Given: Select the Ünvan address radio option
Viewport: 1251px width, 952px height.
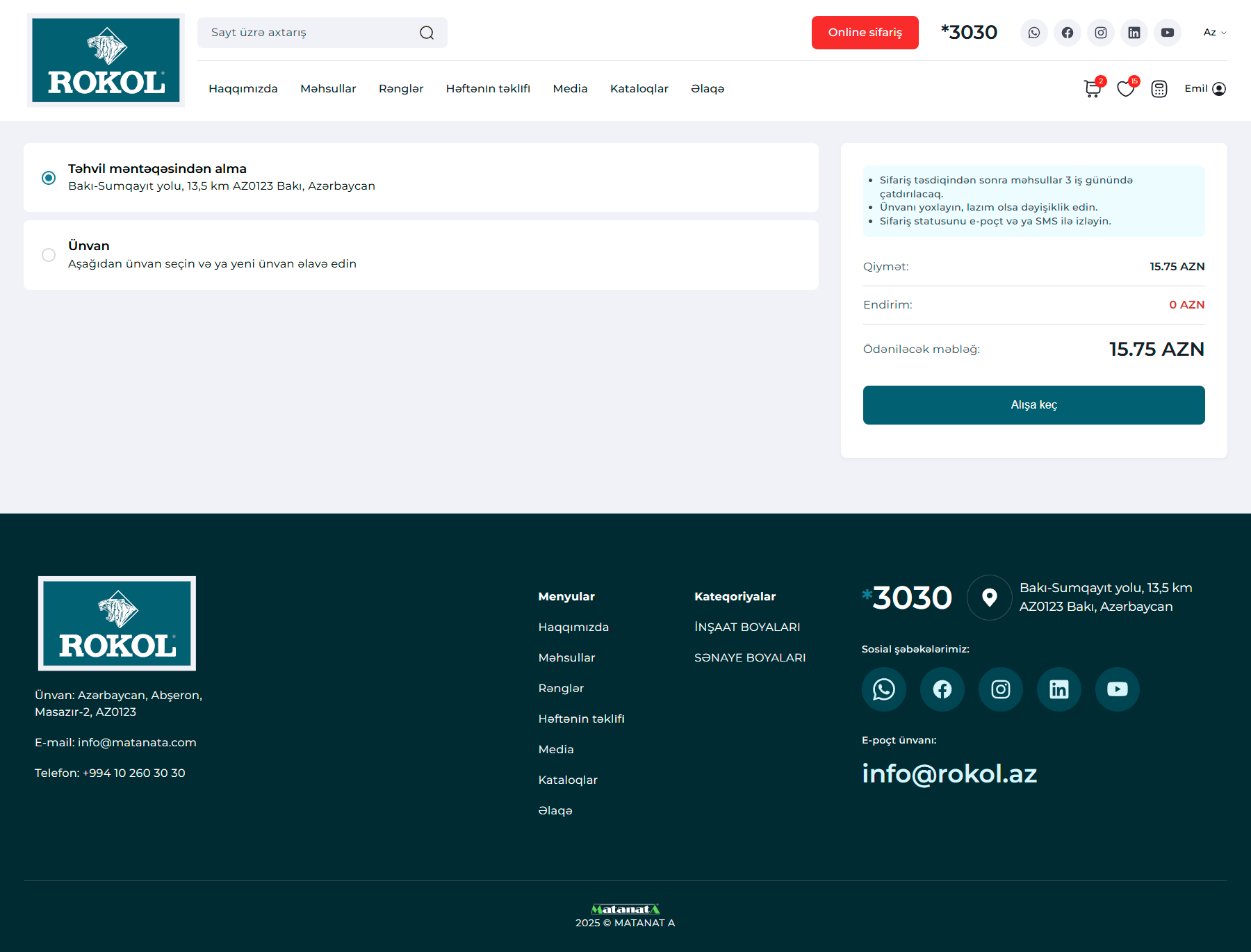Looking at the screenshot, I should [x=49, y=255].
